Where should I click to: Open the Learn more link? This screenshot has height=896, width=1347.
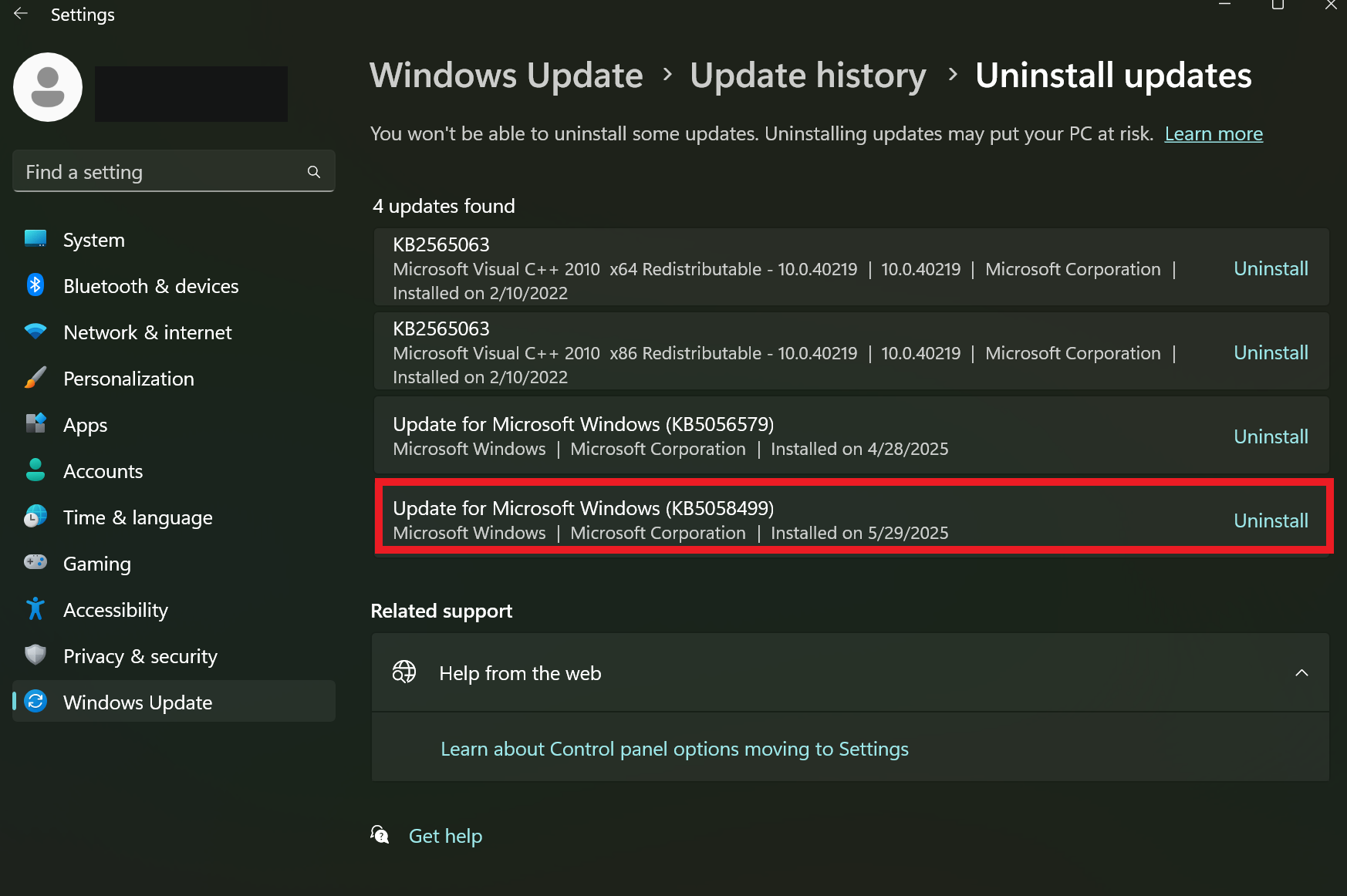pyautogui.click(x=1213, y=134)
